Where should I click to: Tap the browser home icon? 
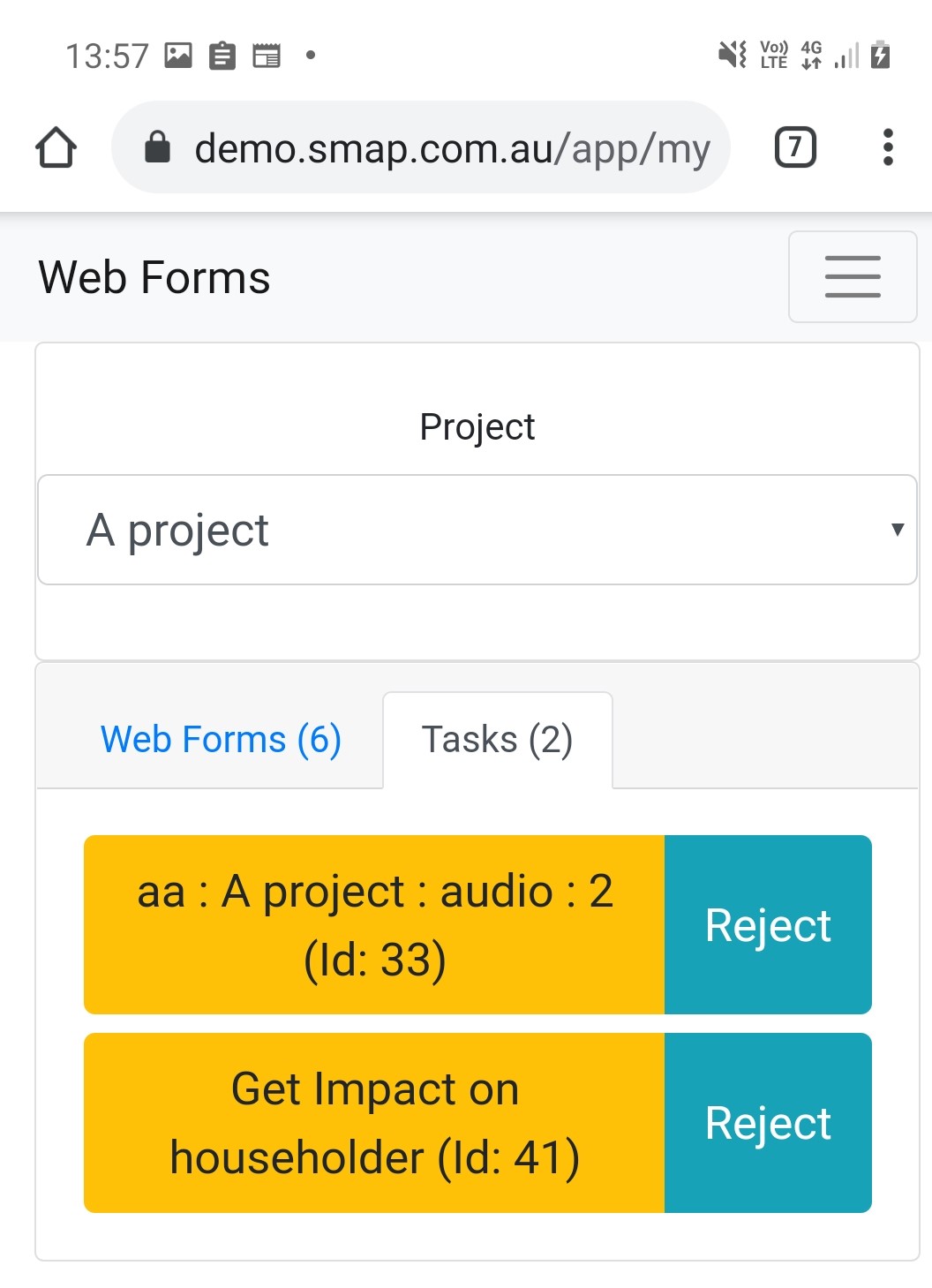point(56,147)
